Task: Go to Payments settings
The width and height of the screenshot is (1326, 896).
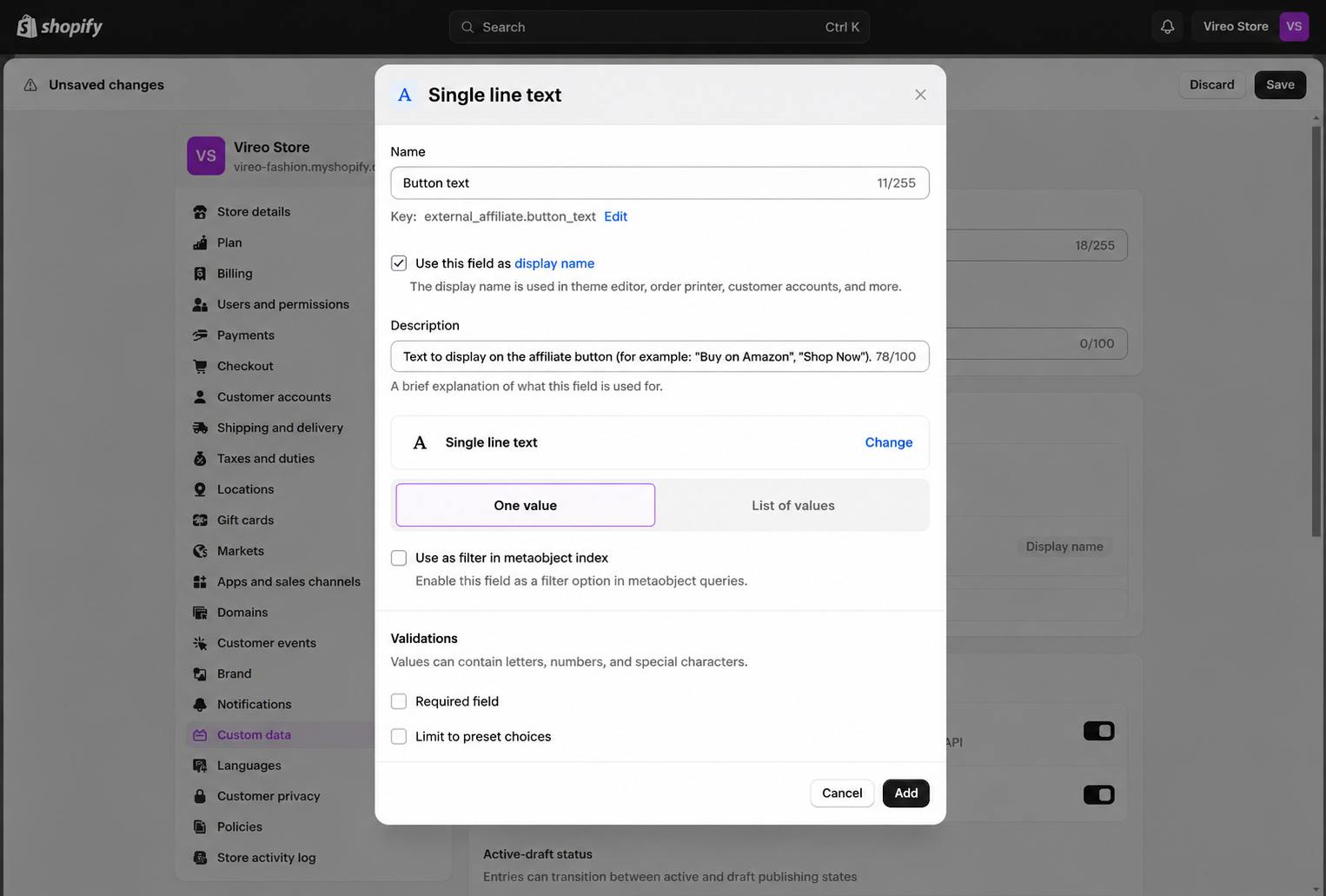Action: pos(246,335)
